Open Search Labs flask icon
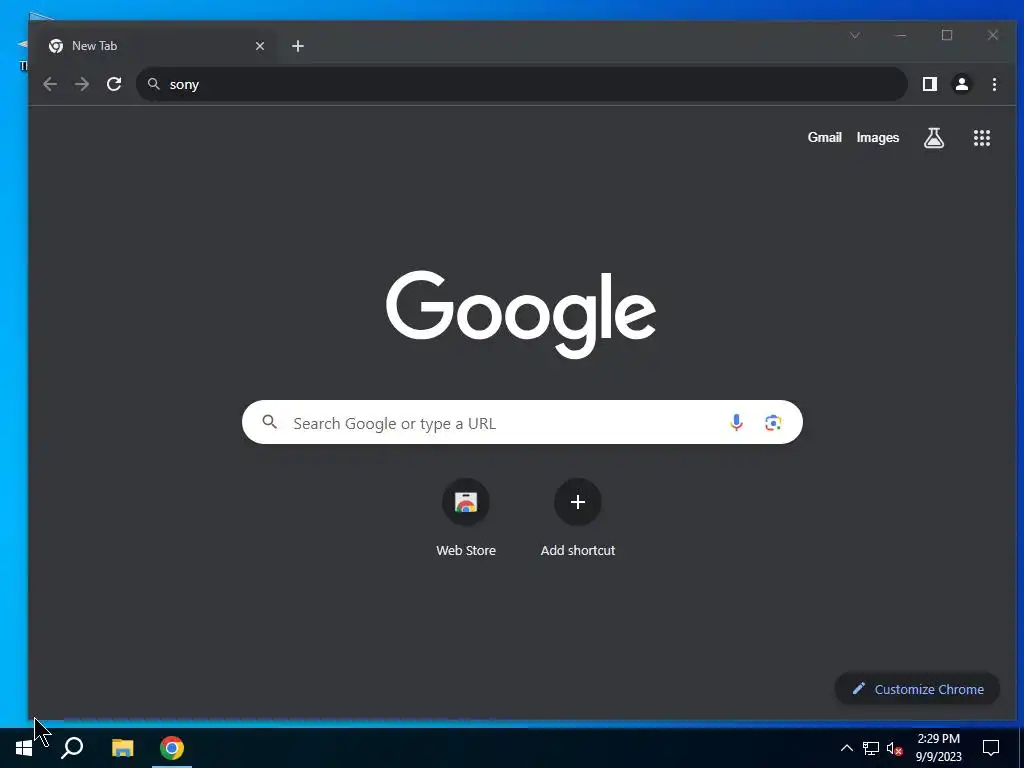 (934, 138)
